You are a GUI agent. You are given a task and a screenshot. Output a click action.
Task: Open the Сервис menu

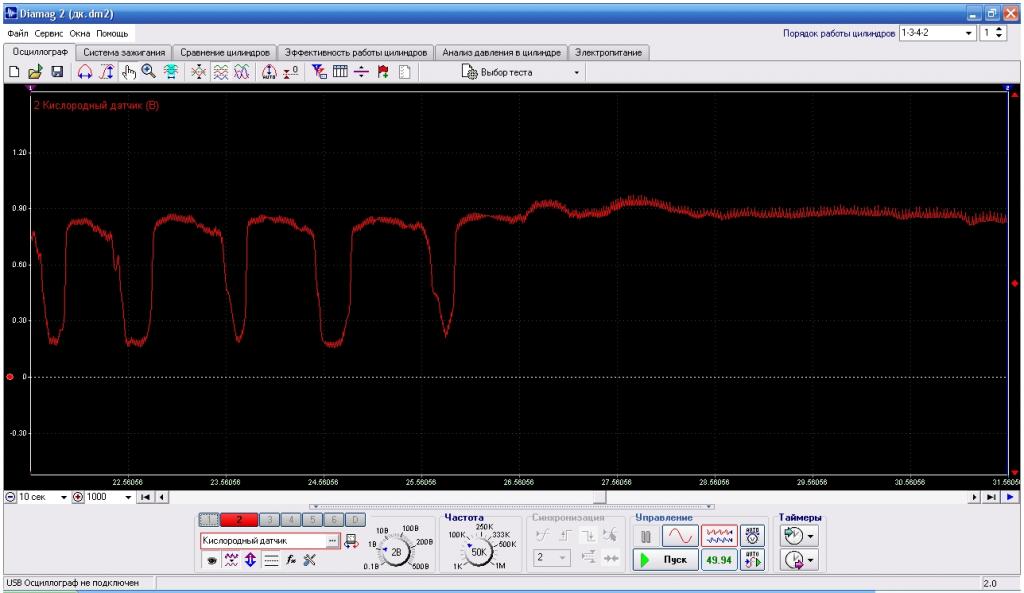coord(49,33)
